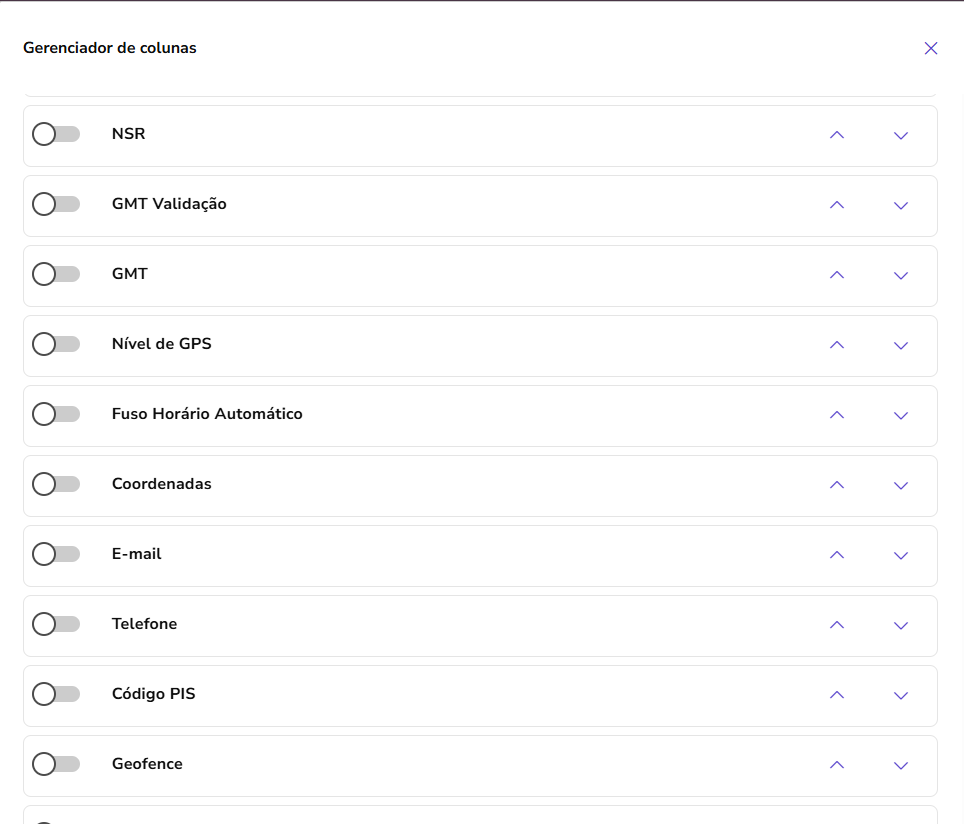
Task: Move Telefone column up
Action: point(837,625)
